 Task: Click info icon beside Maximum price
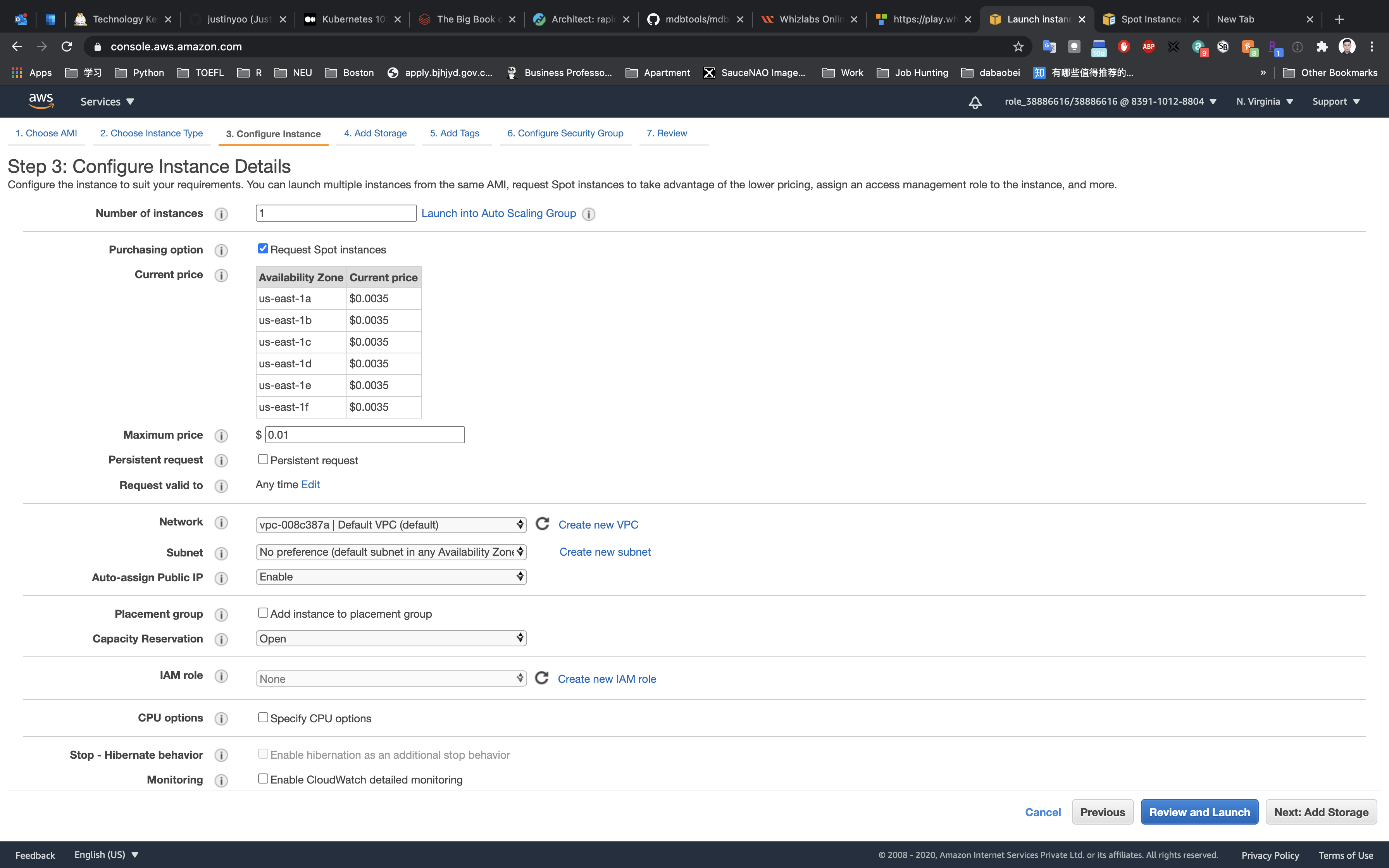[221, 436]
